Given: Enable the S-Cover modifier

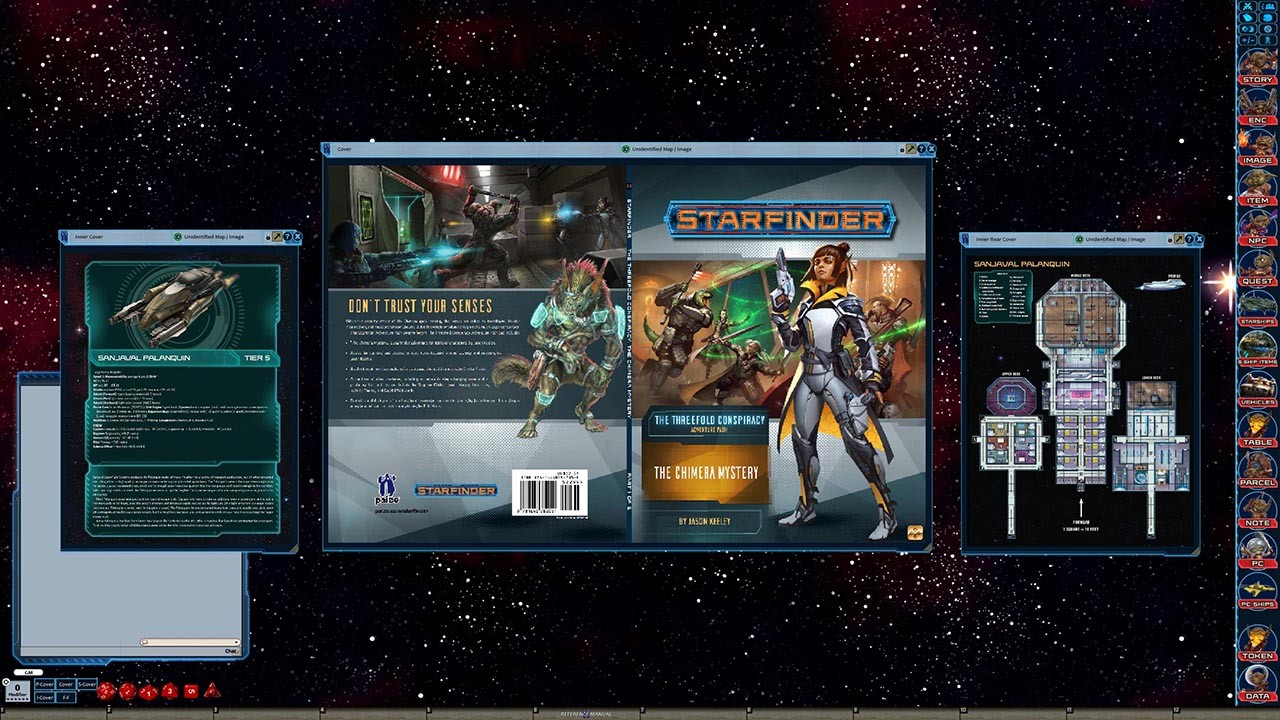Looking at the screenshot, I should 87,683.
